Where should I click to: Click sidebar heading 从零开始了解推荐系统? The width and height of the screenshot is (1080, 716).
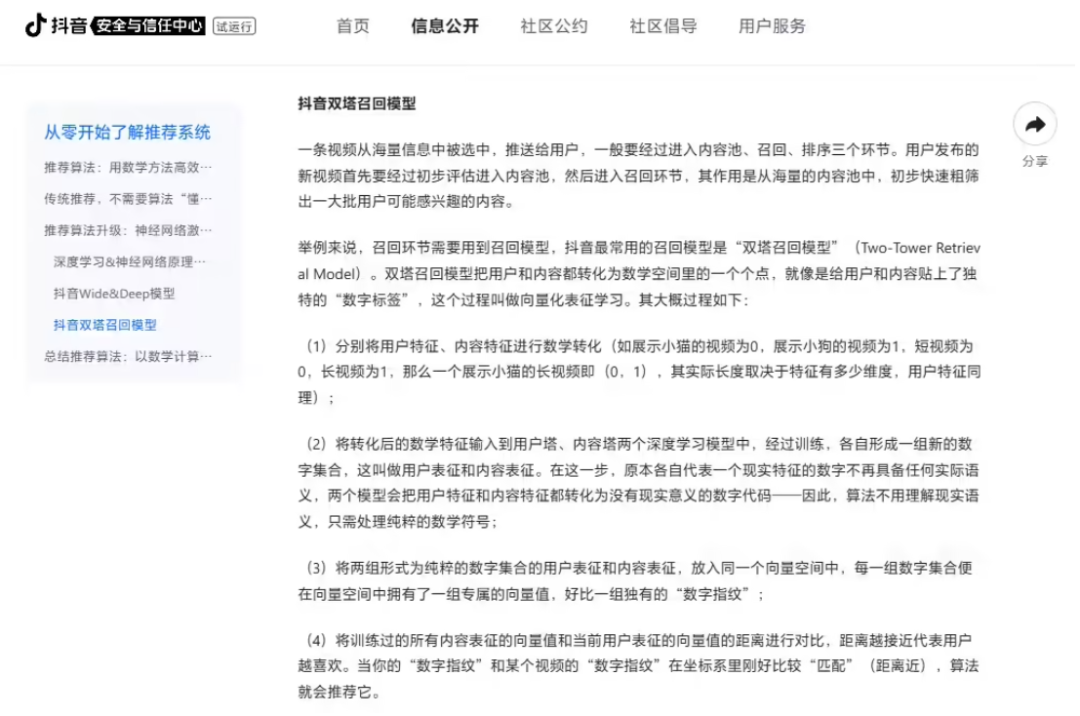pos(127,132)
